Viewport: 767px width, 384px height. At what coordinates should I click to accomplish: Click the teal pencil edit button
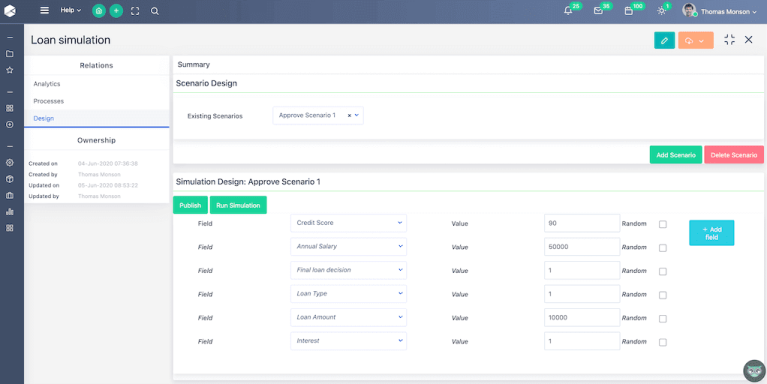(x=664, y=41)
